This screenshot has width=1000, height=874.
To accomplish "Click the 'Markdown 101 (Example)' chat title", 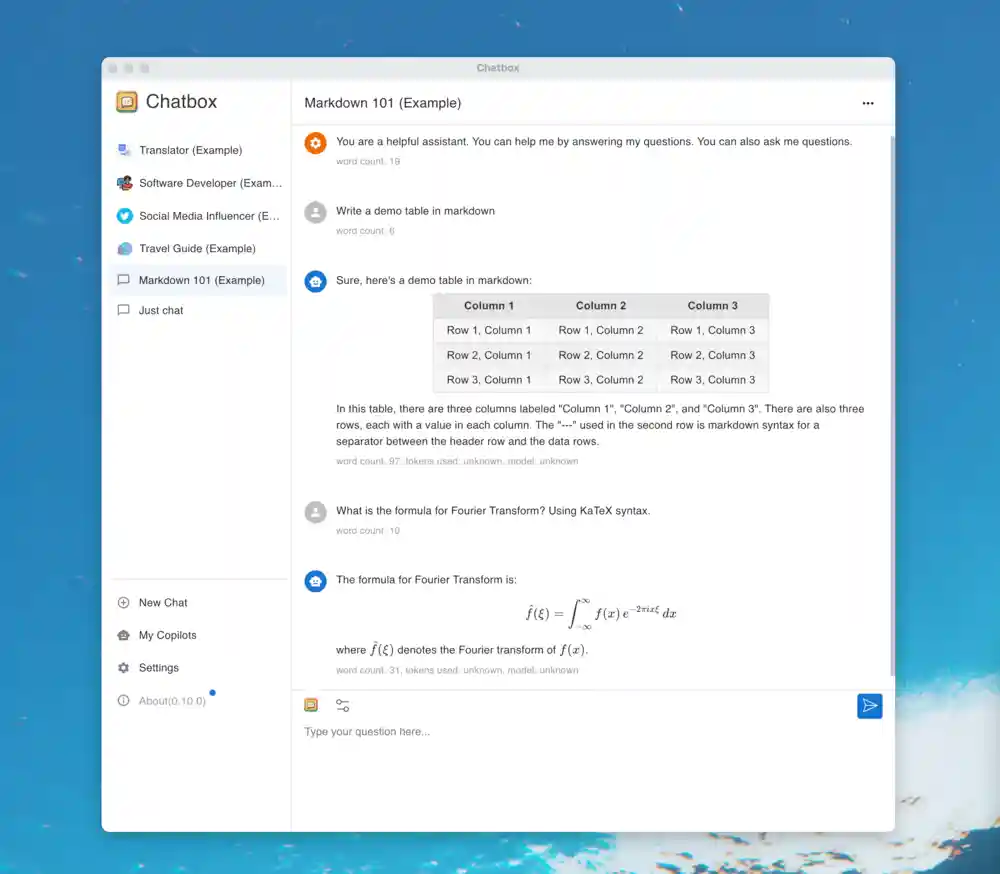I will pos(383,103).
